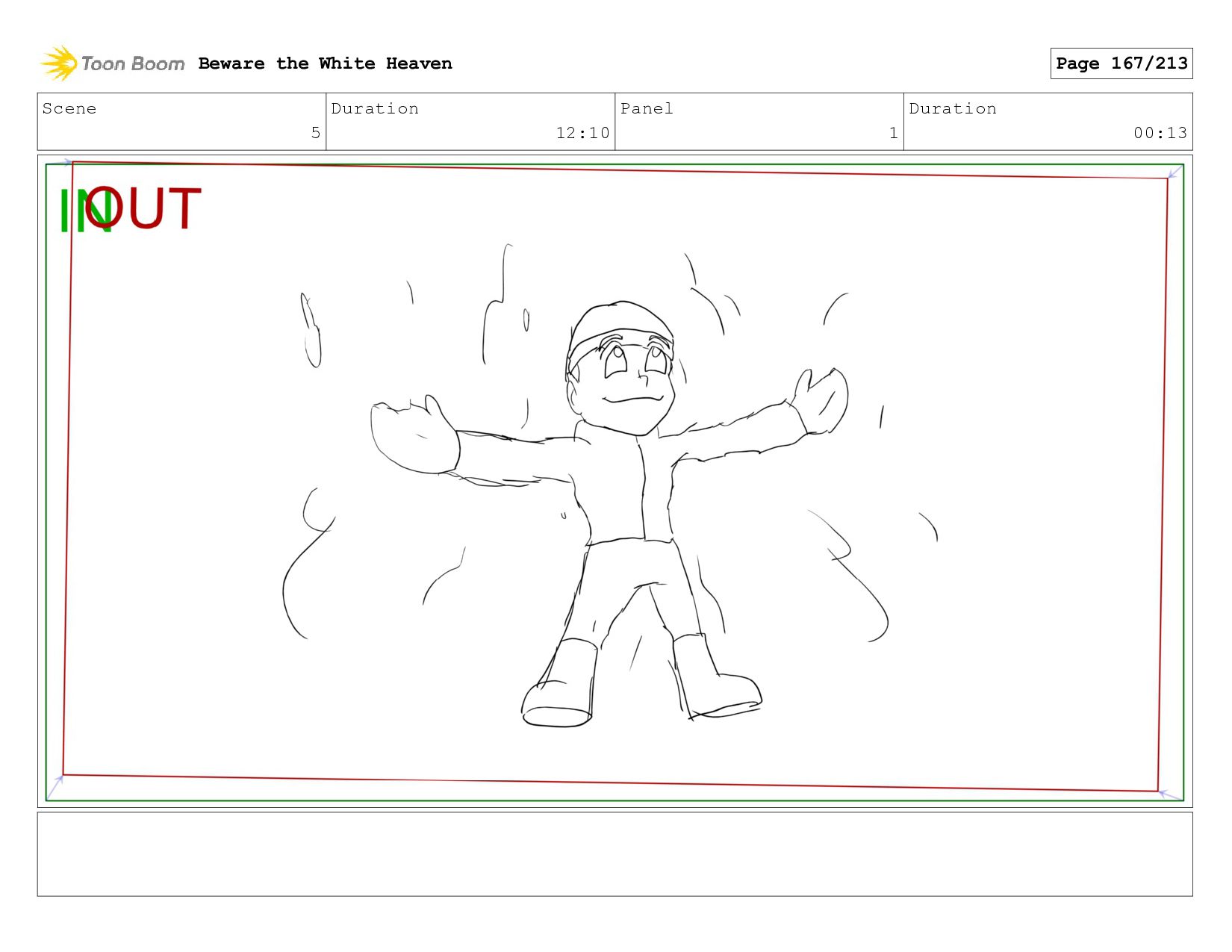This screenshot has height=952, width=1232.
Task: Click the red 'OUT' camera marker
Action: pyautogui.click(x=143, y=208)
